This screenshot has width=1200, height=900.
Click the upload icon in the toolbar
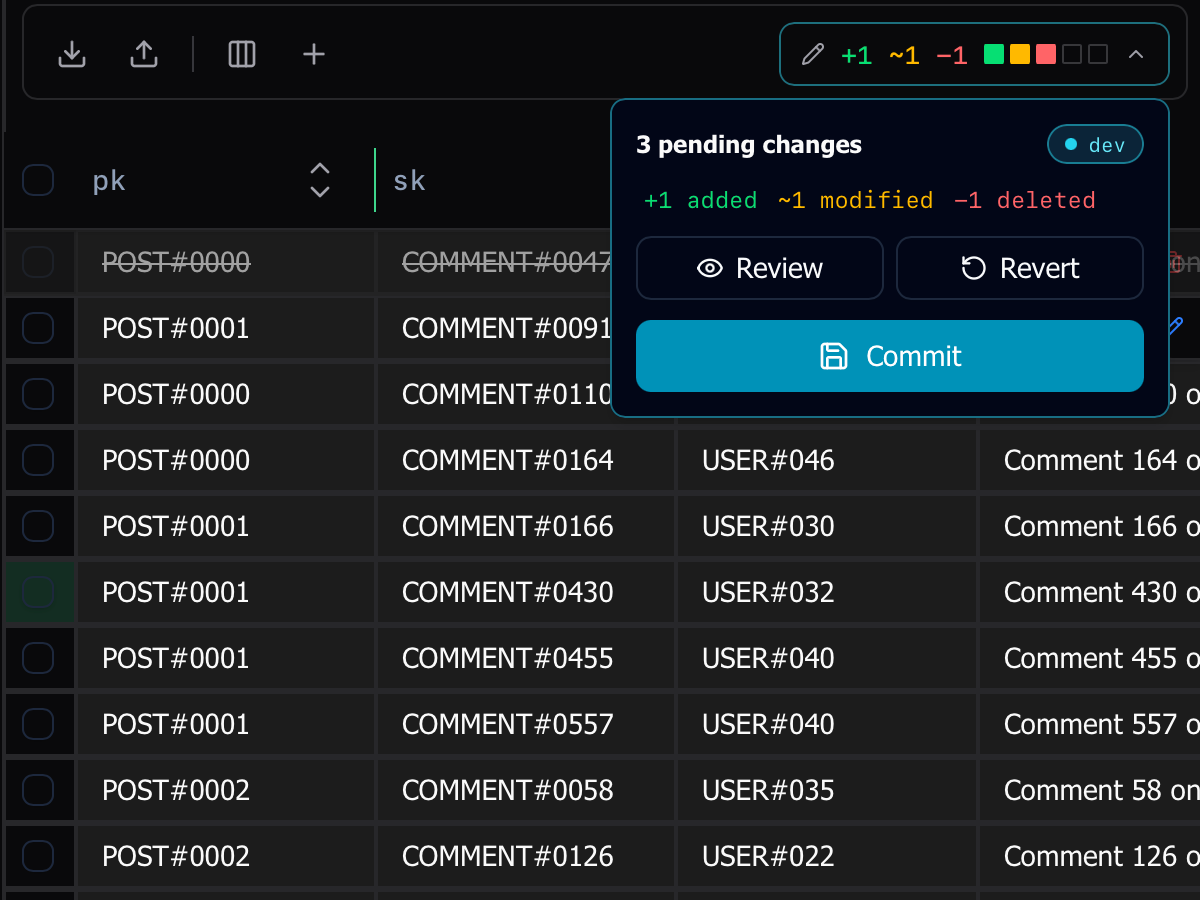point(144,54)
